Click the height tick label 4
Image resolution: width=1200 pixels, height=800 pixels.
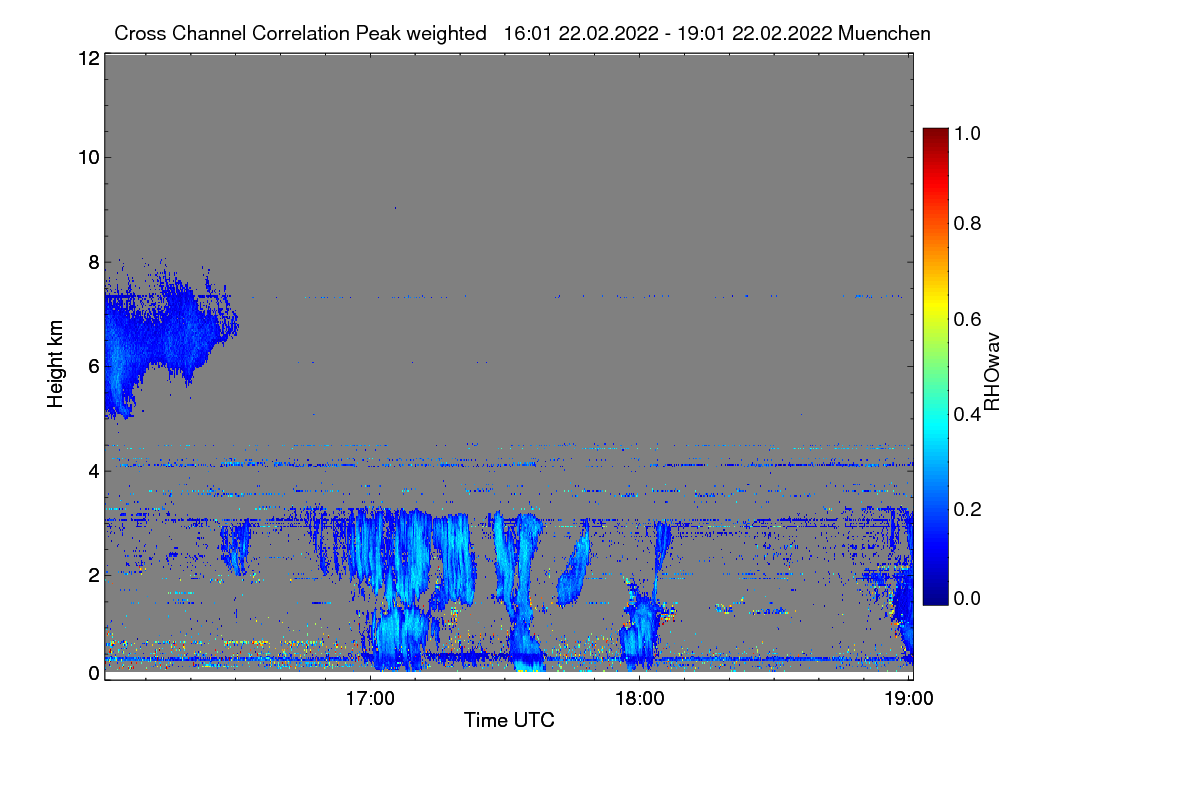click(x=92, y=470)
